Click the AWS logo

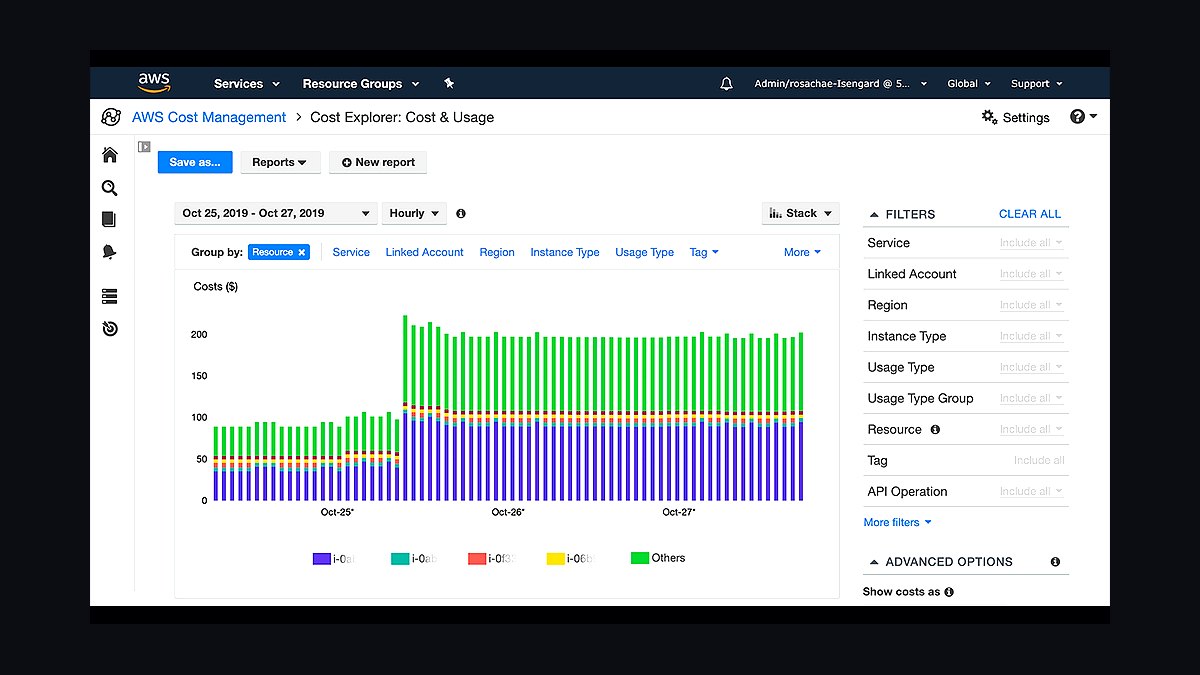point(154,83)
